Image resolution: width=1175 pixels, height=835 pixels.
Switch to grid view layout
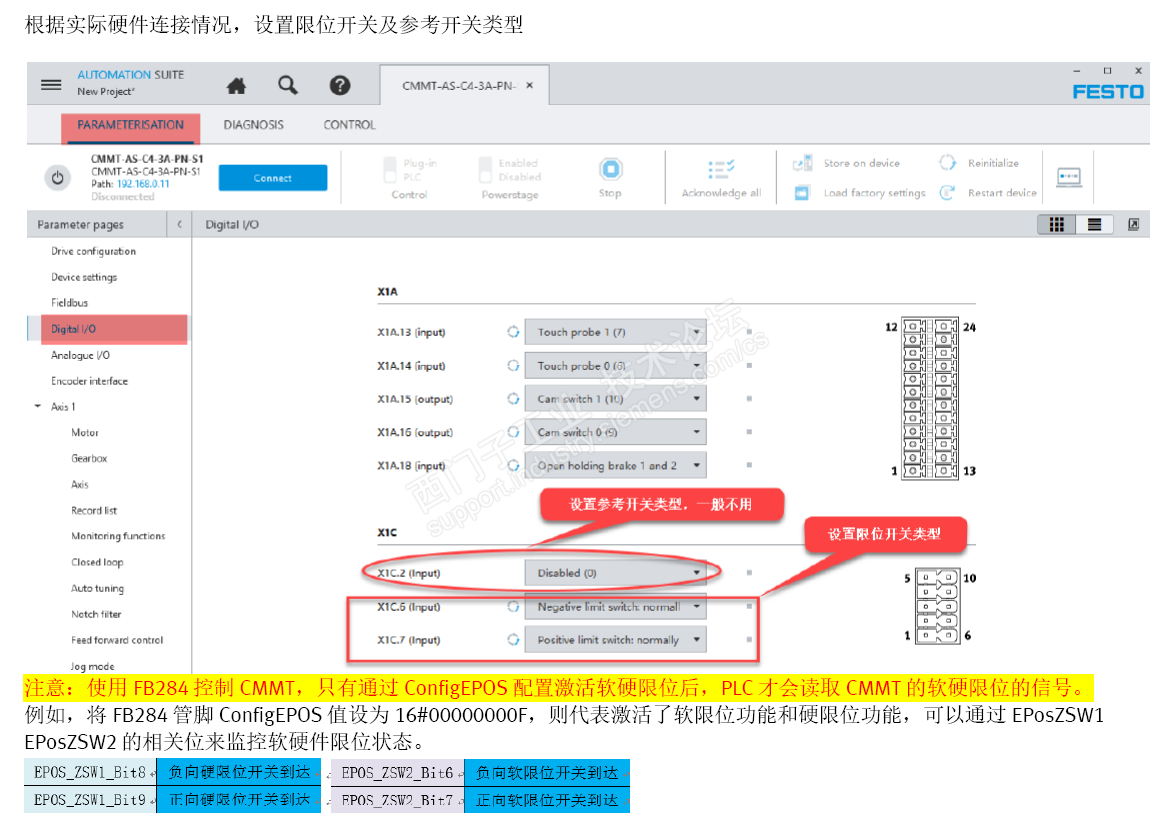click(x=1057, y=224)
